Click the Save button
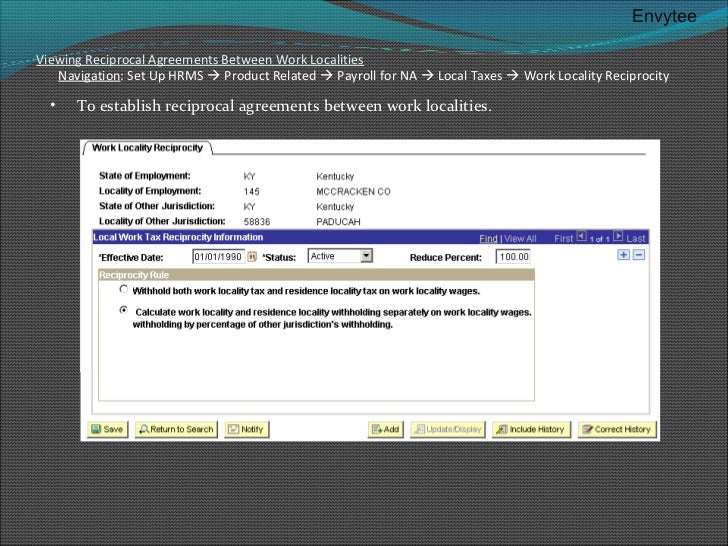728x546 pixels. (x=107, y=429)
